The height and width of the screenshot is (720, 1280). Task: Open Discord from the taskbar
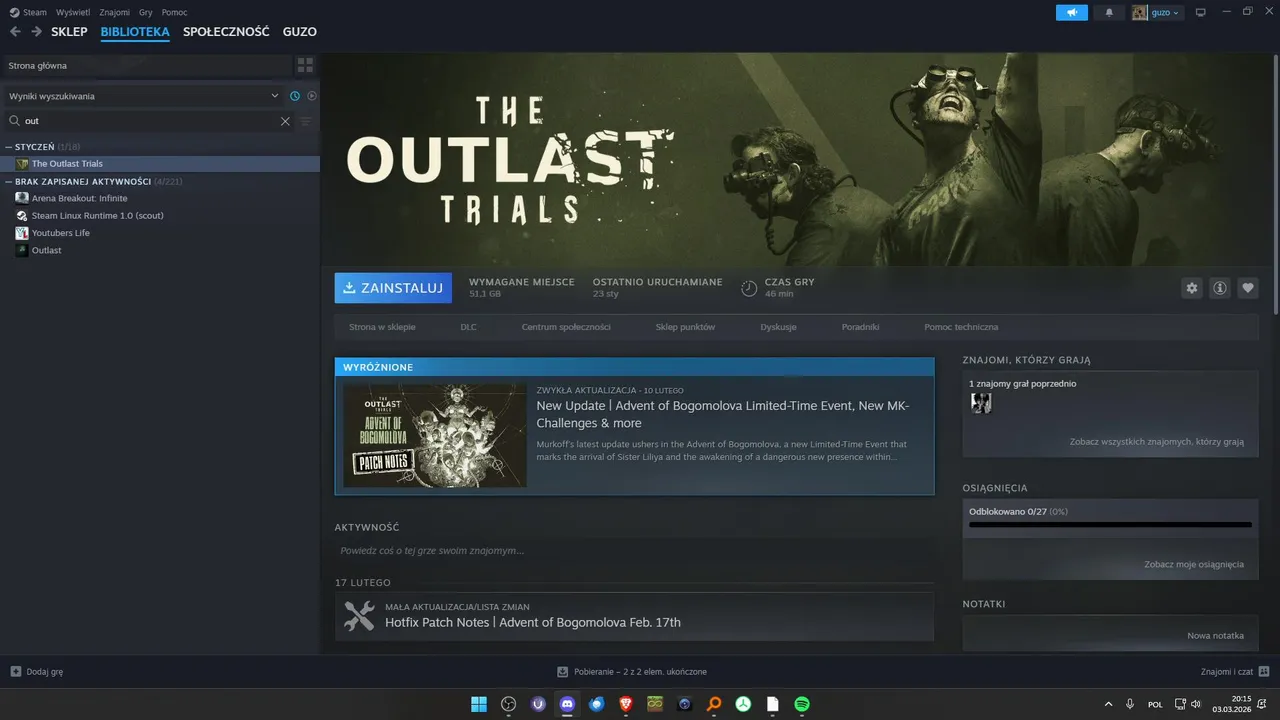[x=567, y=704]
